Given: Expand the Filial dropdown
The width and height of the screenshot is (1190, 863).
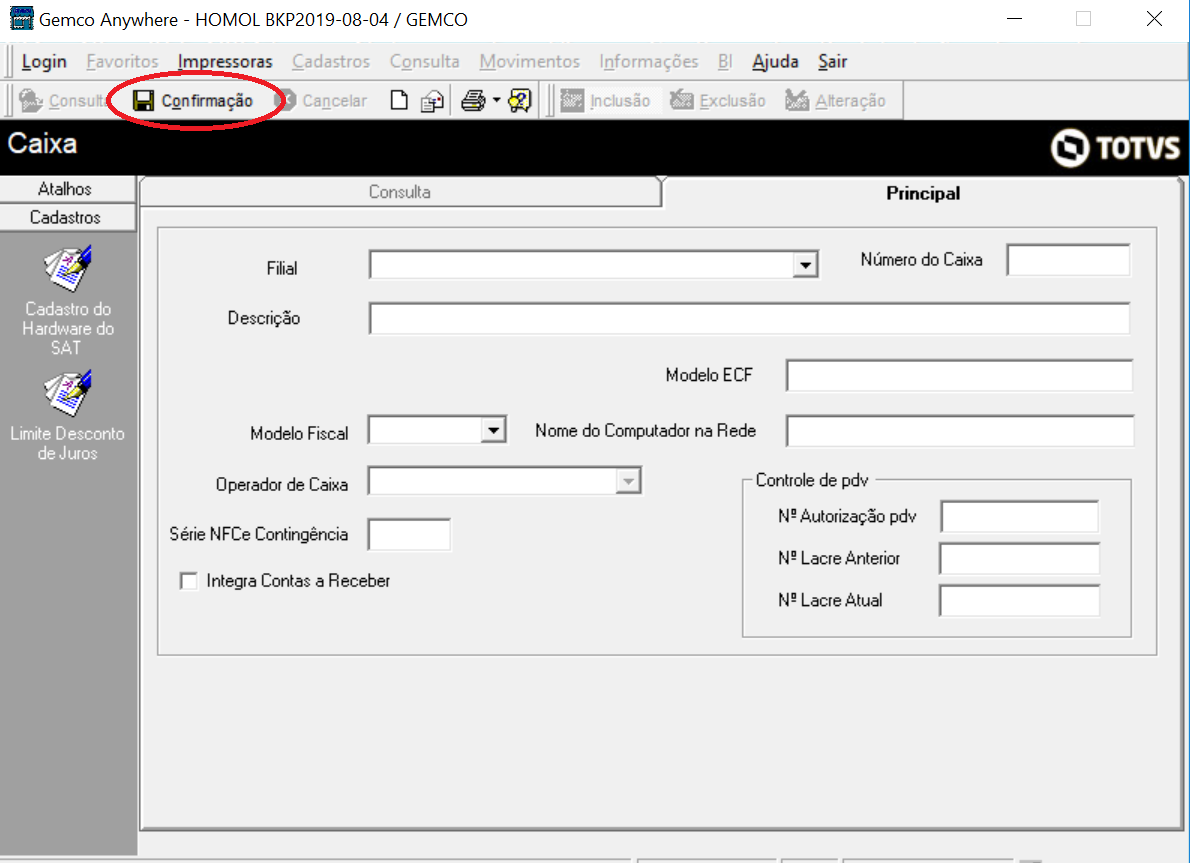Looking at the screenshot, I should click(805, 265).
